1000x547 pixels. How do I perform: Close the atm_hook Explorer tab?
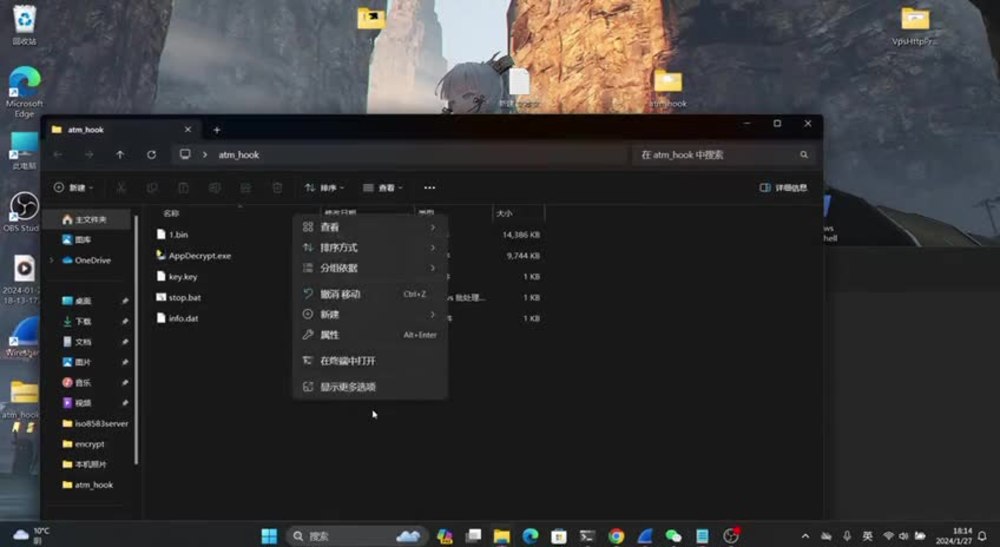tap(188, 129)
